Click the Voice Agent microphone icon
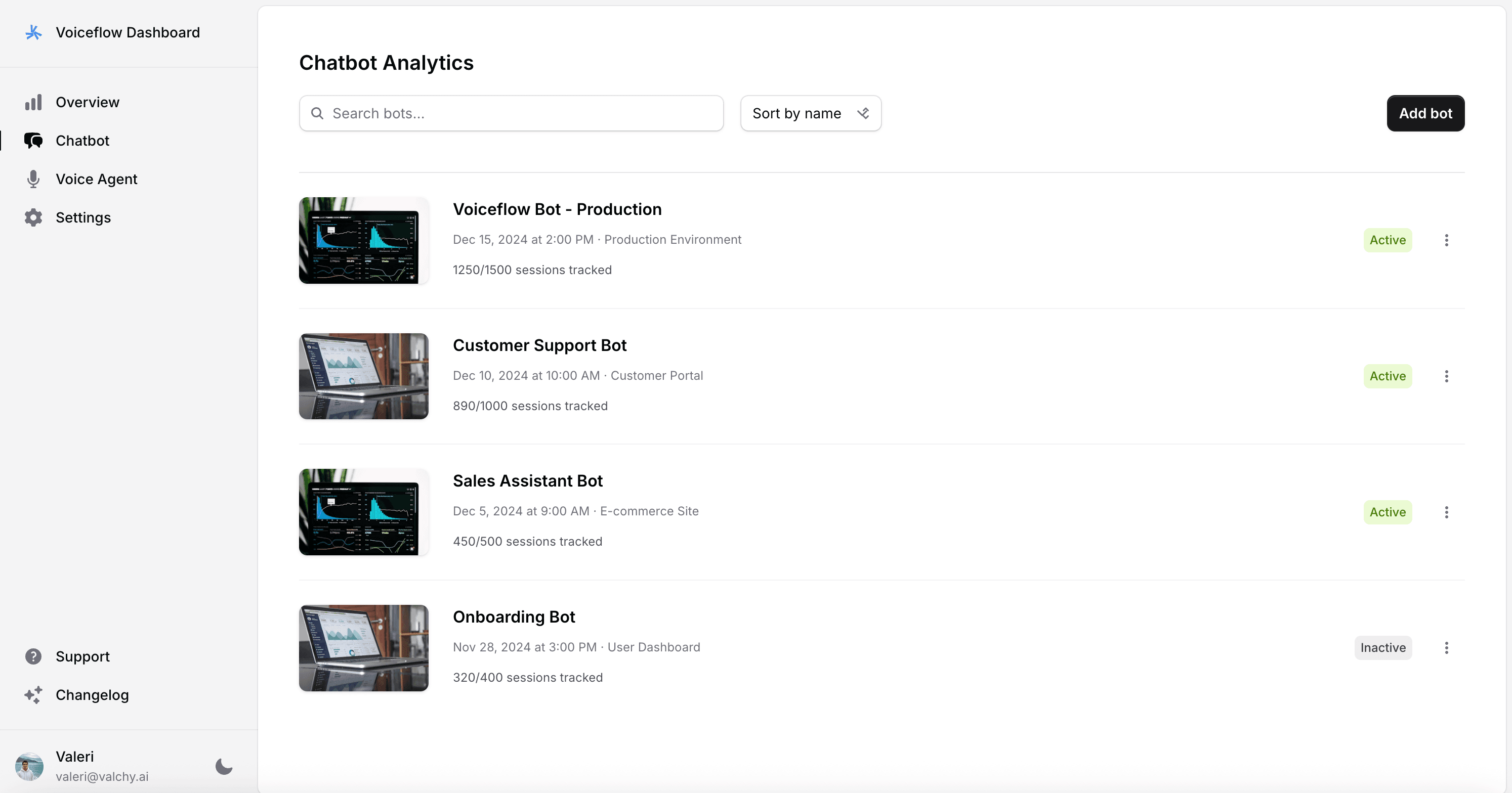Viewport: 1512px width, 793px height. [33, 179]
